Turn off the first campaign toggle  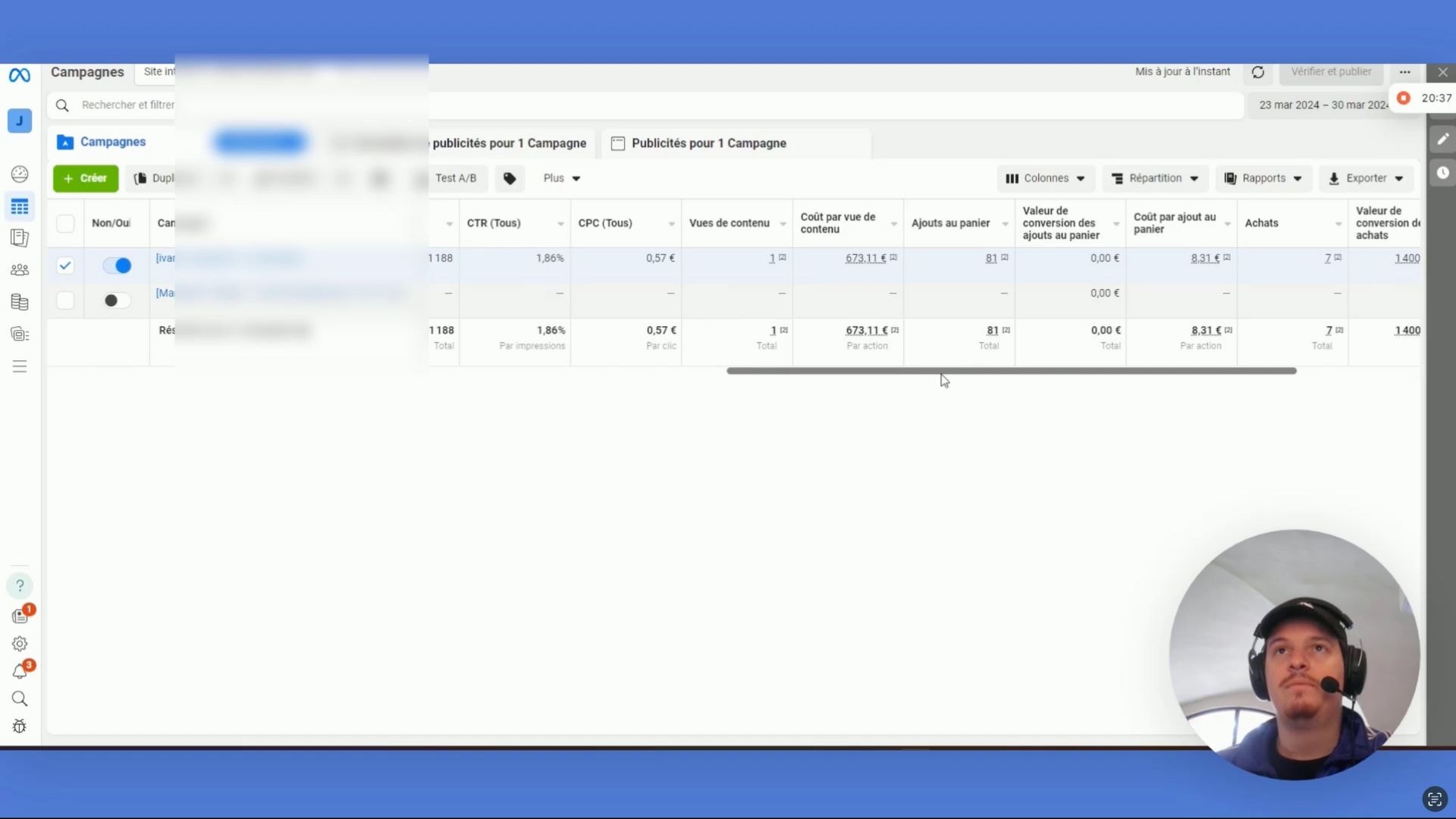117,265
